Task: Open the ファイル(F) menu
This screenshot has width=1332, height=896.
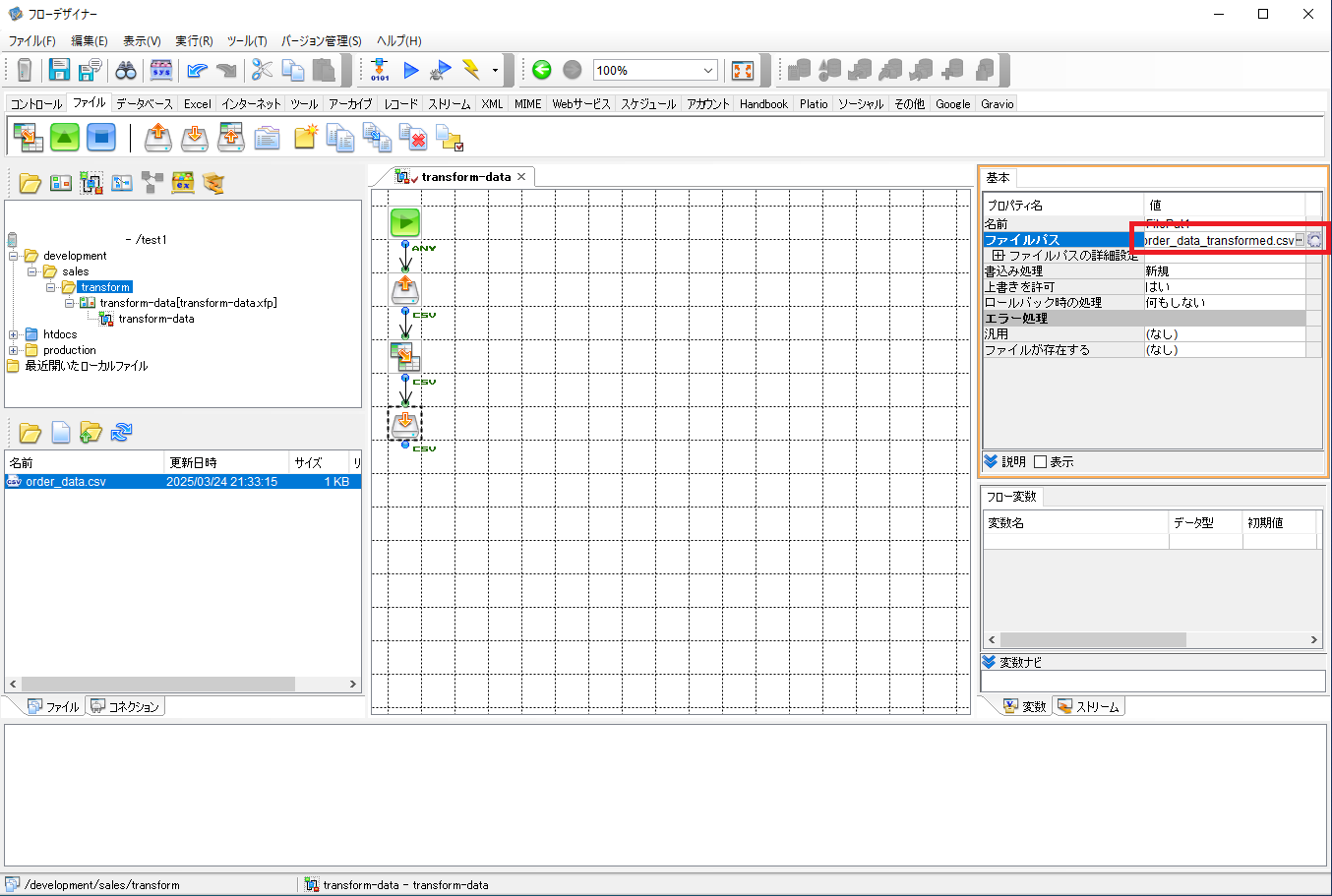Action: (32, 40)
